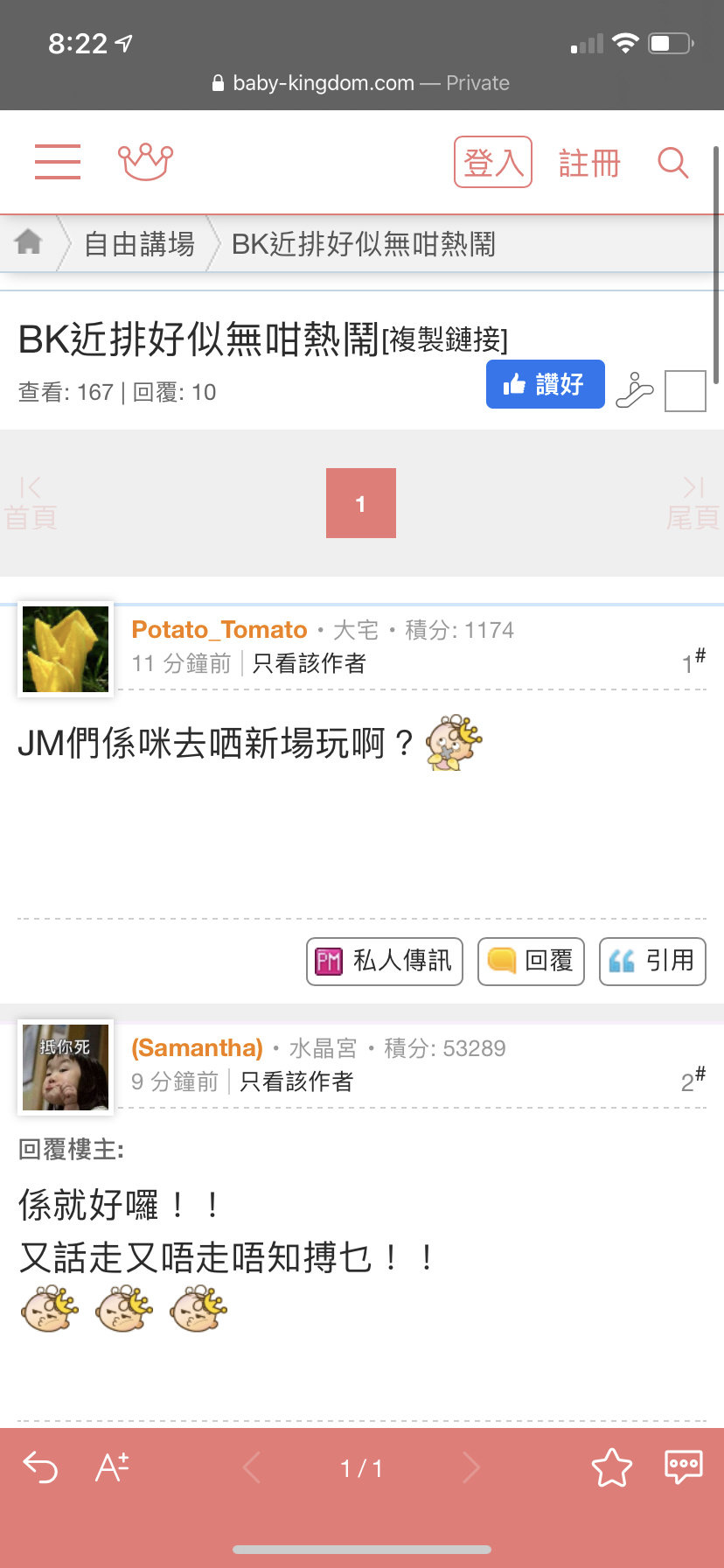Go to home via house breadcrumb icon
Viewport: 724px width, 1568px height.
coord(29,241)
